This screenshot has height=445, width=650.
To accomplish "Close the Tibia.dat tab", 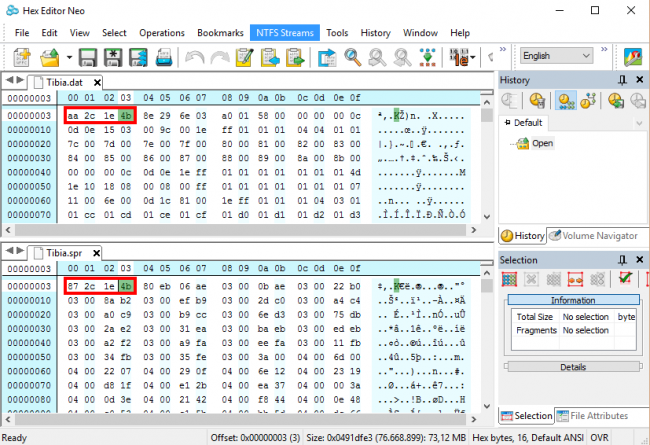I will [97, 83].
